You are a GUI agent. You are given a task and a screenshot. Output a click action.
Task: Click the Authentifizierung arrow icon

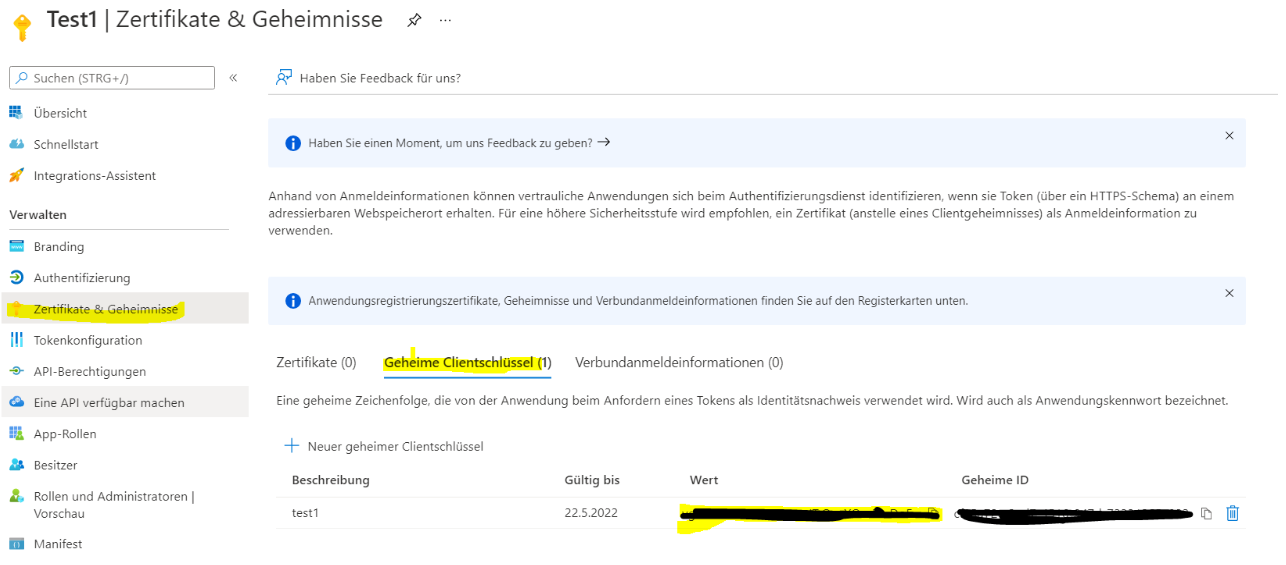coord(16,277)
